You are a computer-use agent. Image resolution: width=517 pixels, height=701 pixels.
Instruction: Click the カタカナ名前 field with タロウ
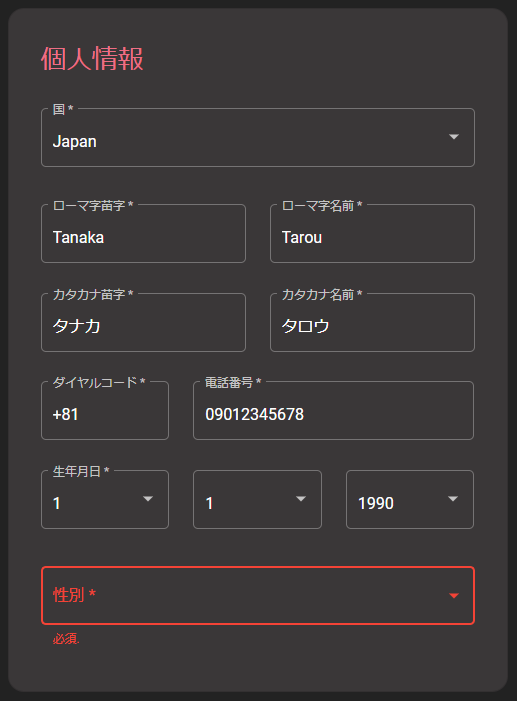(x=372, y=322)
